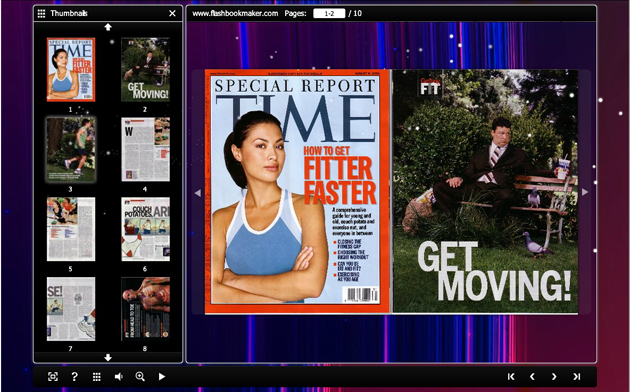Screen dimensions: 630x392
Task: Go to previous page in bottom toolbar
Action: pos(532,376)
